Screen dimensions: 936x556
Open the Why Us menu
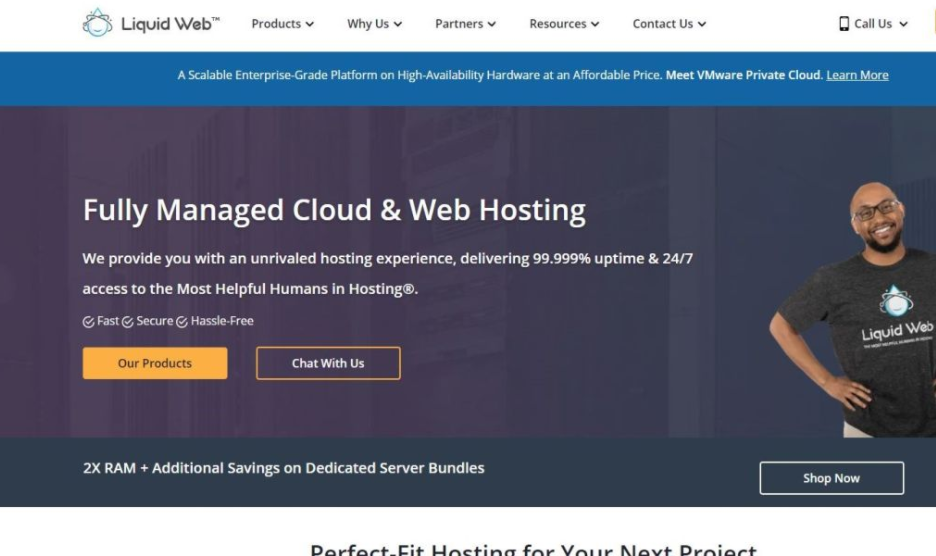click(x=374, y=24)
